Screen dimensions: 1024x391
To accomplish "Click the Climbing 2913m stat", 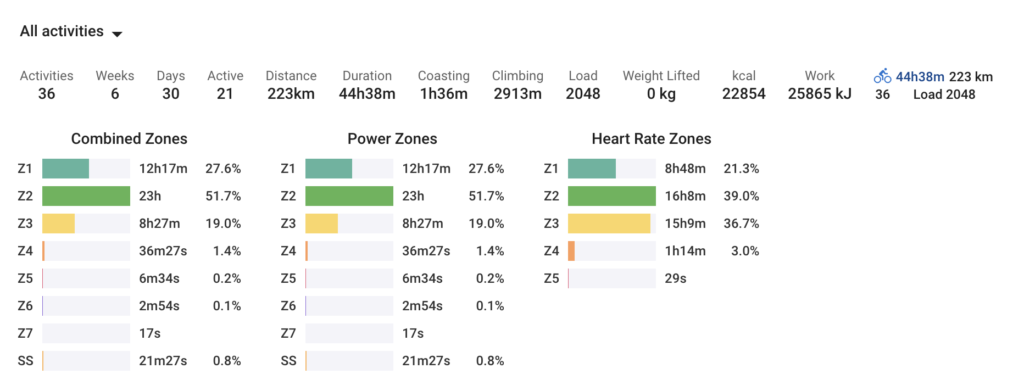I will tap(517, 86).
